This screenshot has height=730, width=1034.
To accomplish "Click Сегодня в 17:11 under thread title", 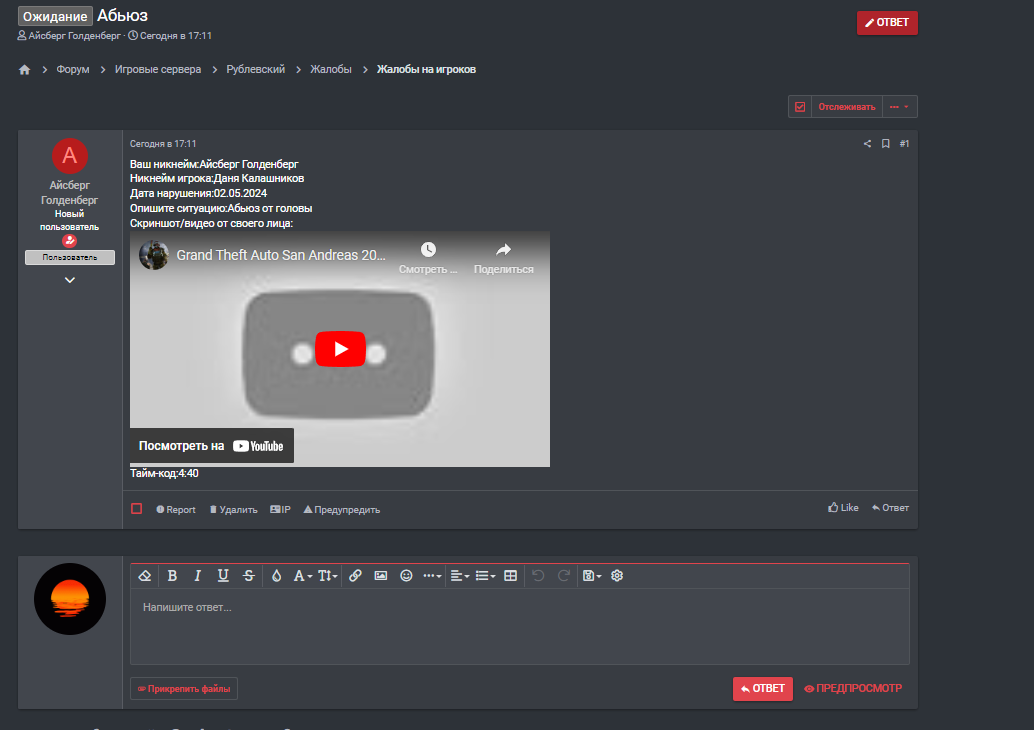I will [175, 36].
